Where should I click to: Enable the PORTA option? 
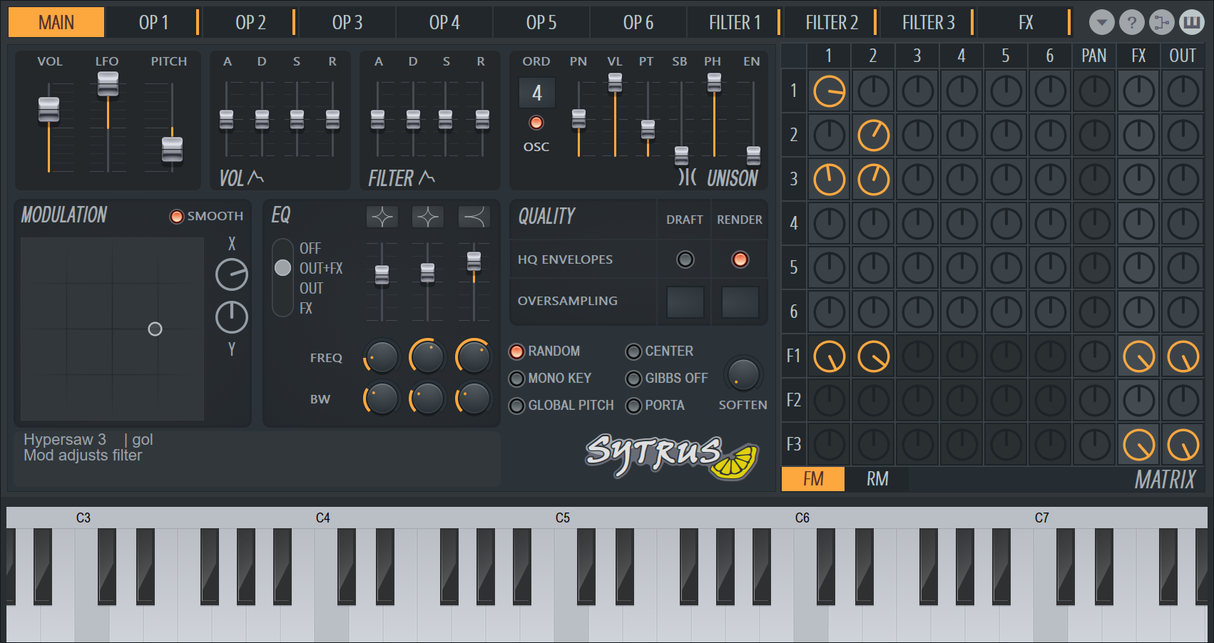[634, 405]
